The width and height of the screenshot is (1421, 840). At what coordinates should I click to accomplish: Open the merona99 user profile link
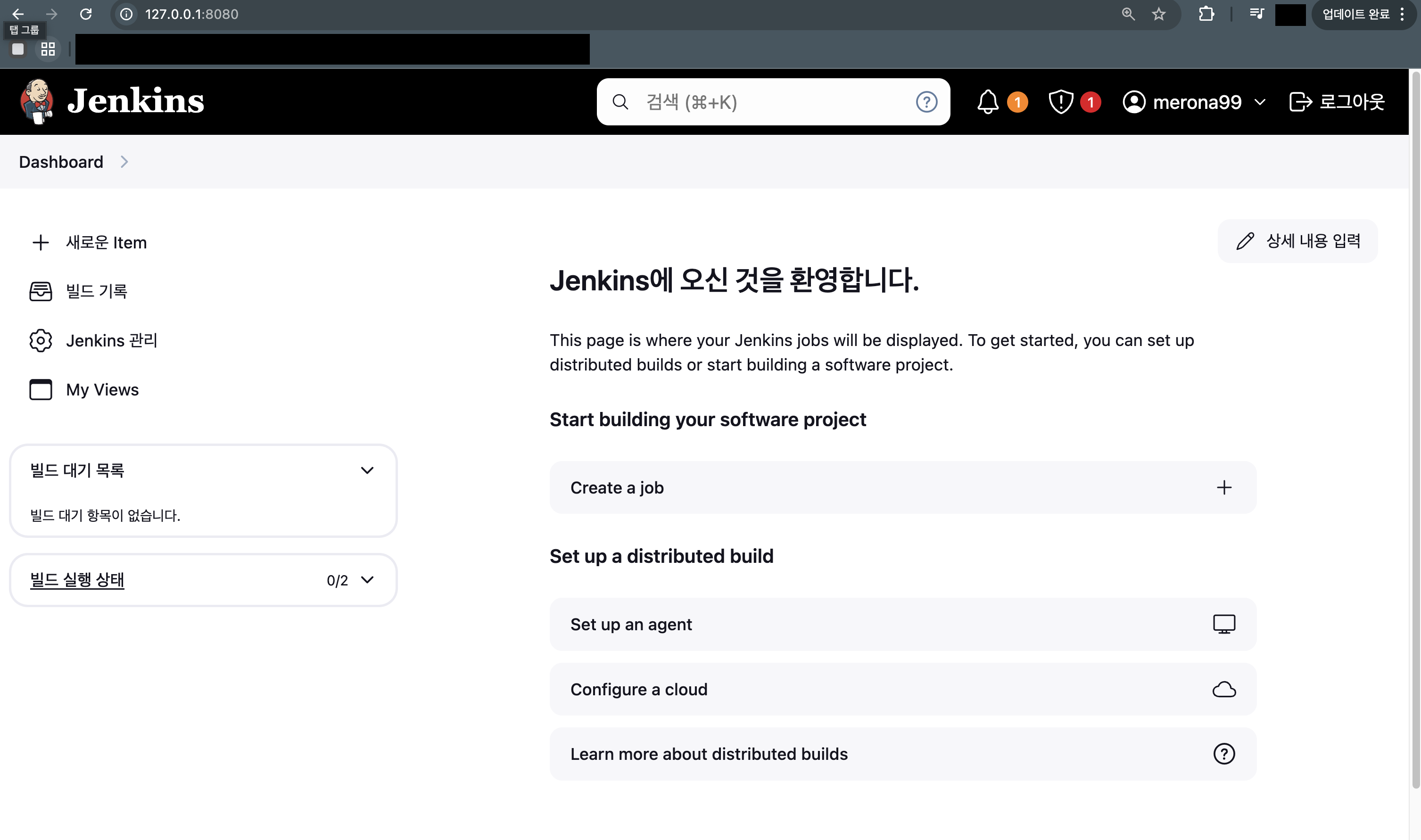tap(1197, 102)
